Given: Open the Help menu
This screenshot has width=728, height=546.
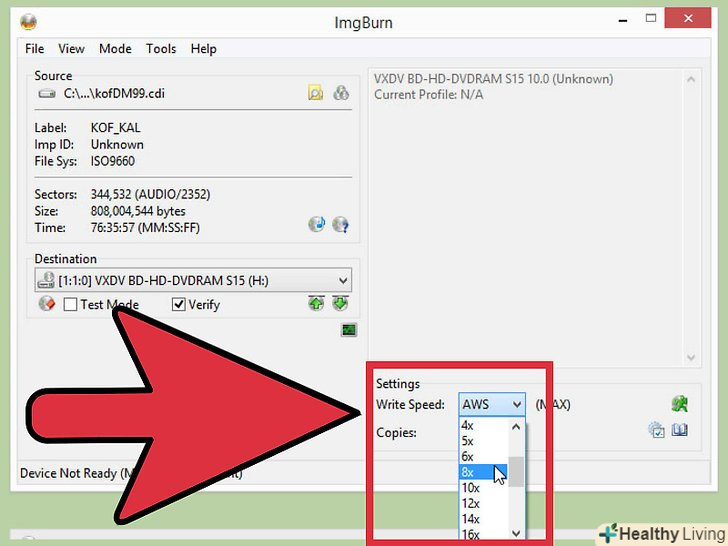Looking at the screenshot, I should (x=203, y=49).
